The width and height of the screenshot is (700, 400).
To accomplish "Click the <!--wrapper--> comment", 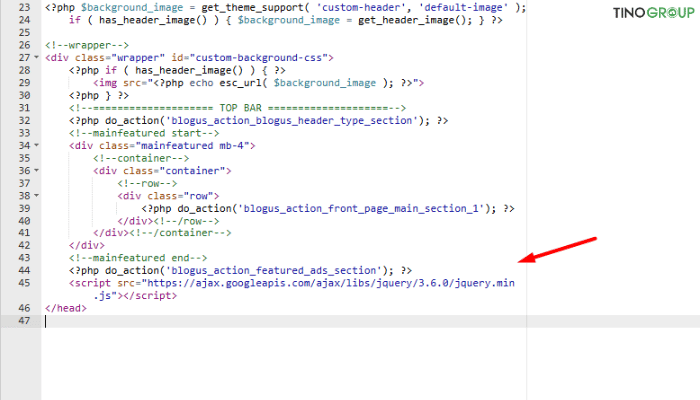I will pyautogui.click(x=87, y=45).
